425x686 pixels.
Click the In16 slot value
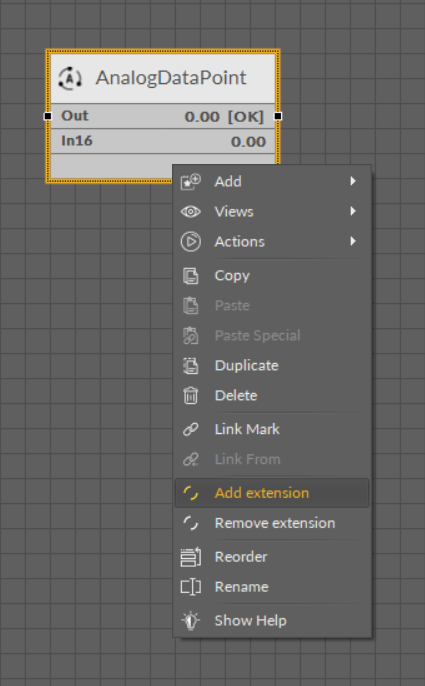(x=248, y=142)
